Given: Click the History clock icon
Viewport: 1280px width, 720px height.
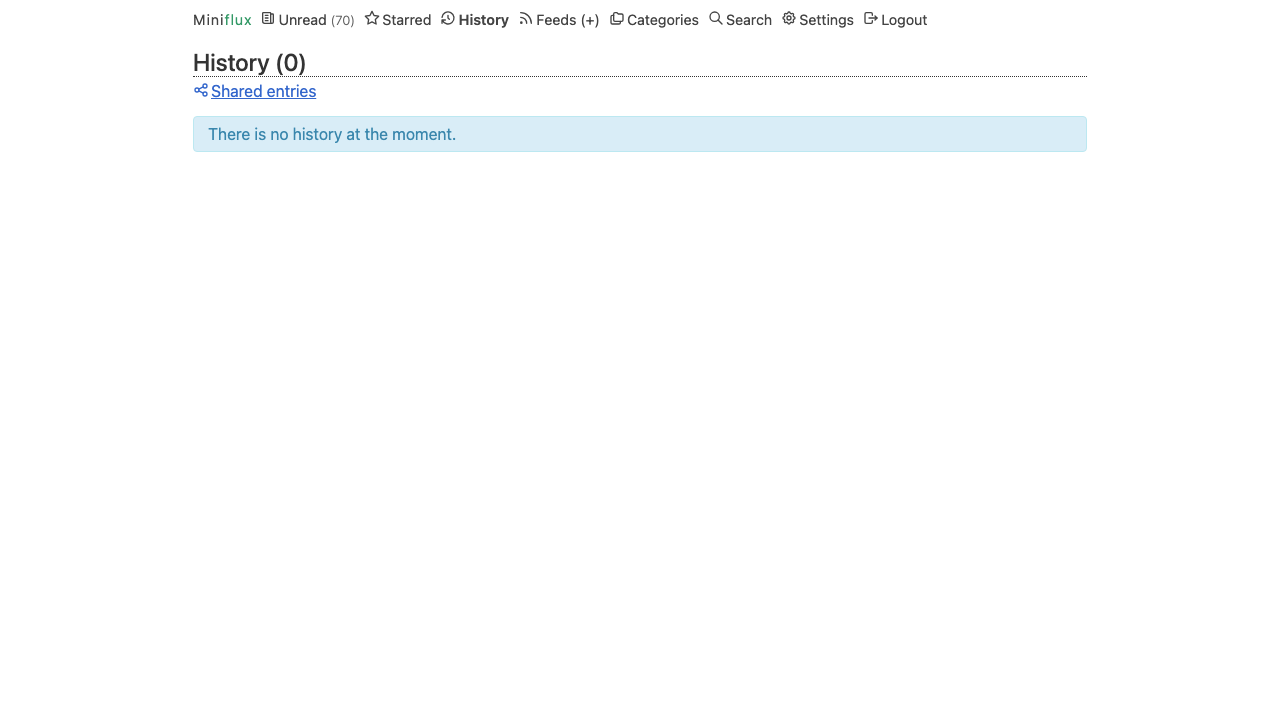Looking at the screenshot, I should [x=448, y=18].
